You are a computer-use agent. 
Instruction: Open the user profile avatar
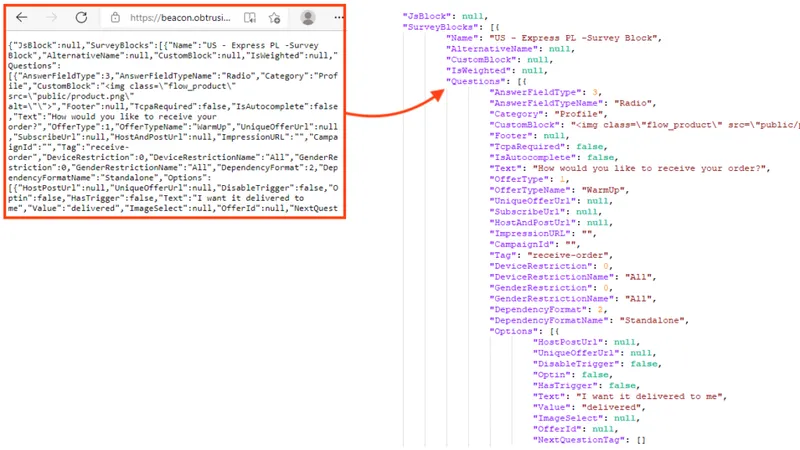tap(308, 18)
